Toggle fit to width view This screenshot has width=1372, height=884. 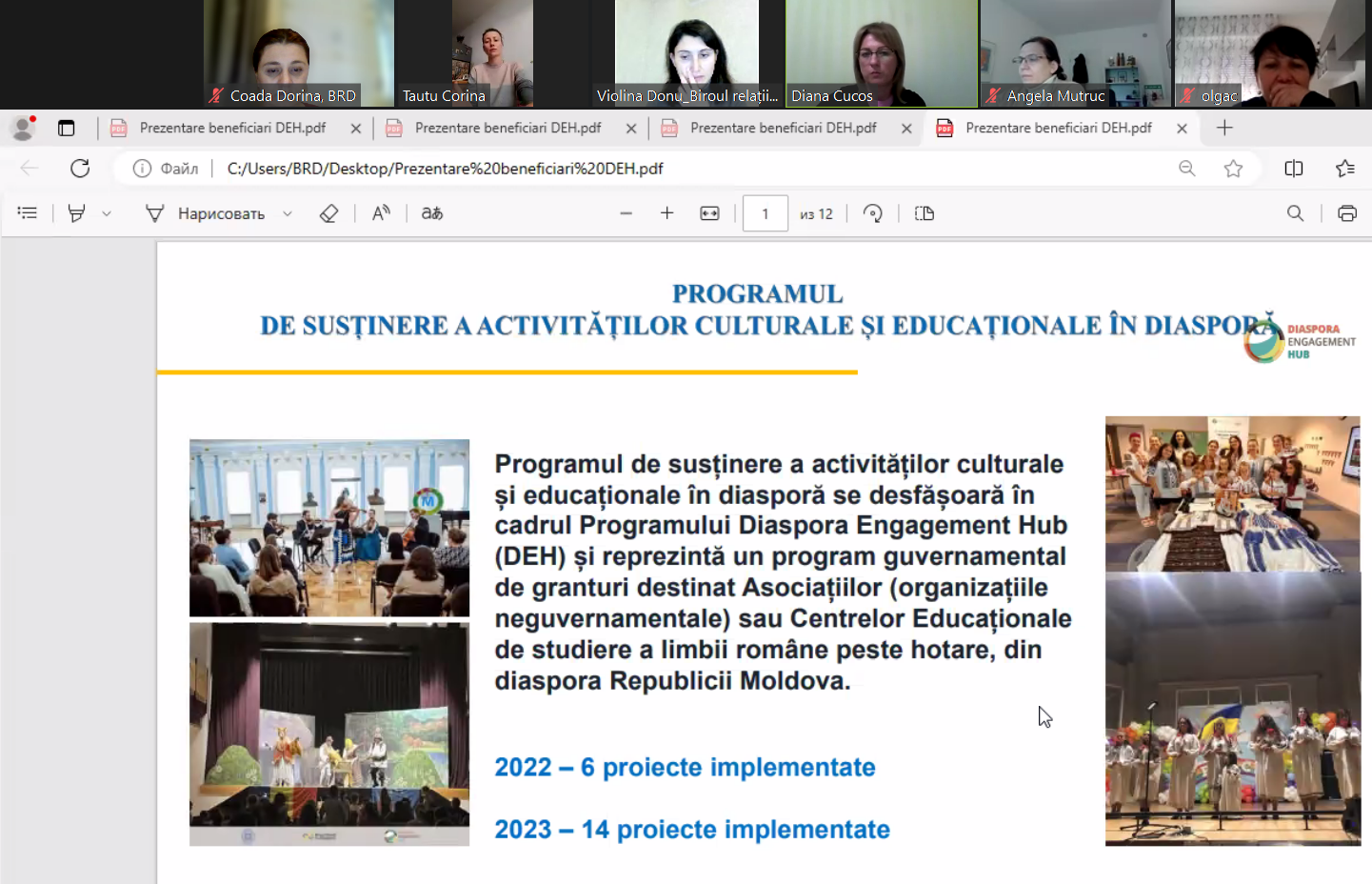(x=709, y=213)
